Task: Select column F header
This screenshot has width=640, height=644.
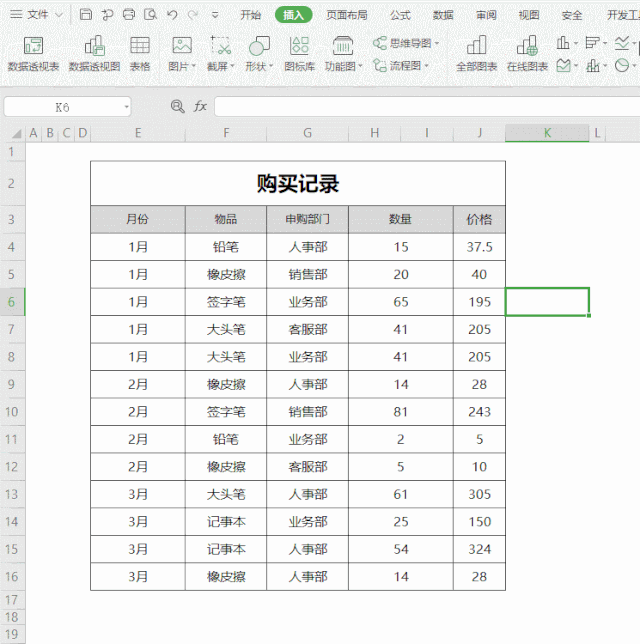Action: point(226,133)
